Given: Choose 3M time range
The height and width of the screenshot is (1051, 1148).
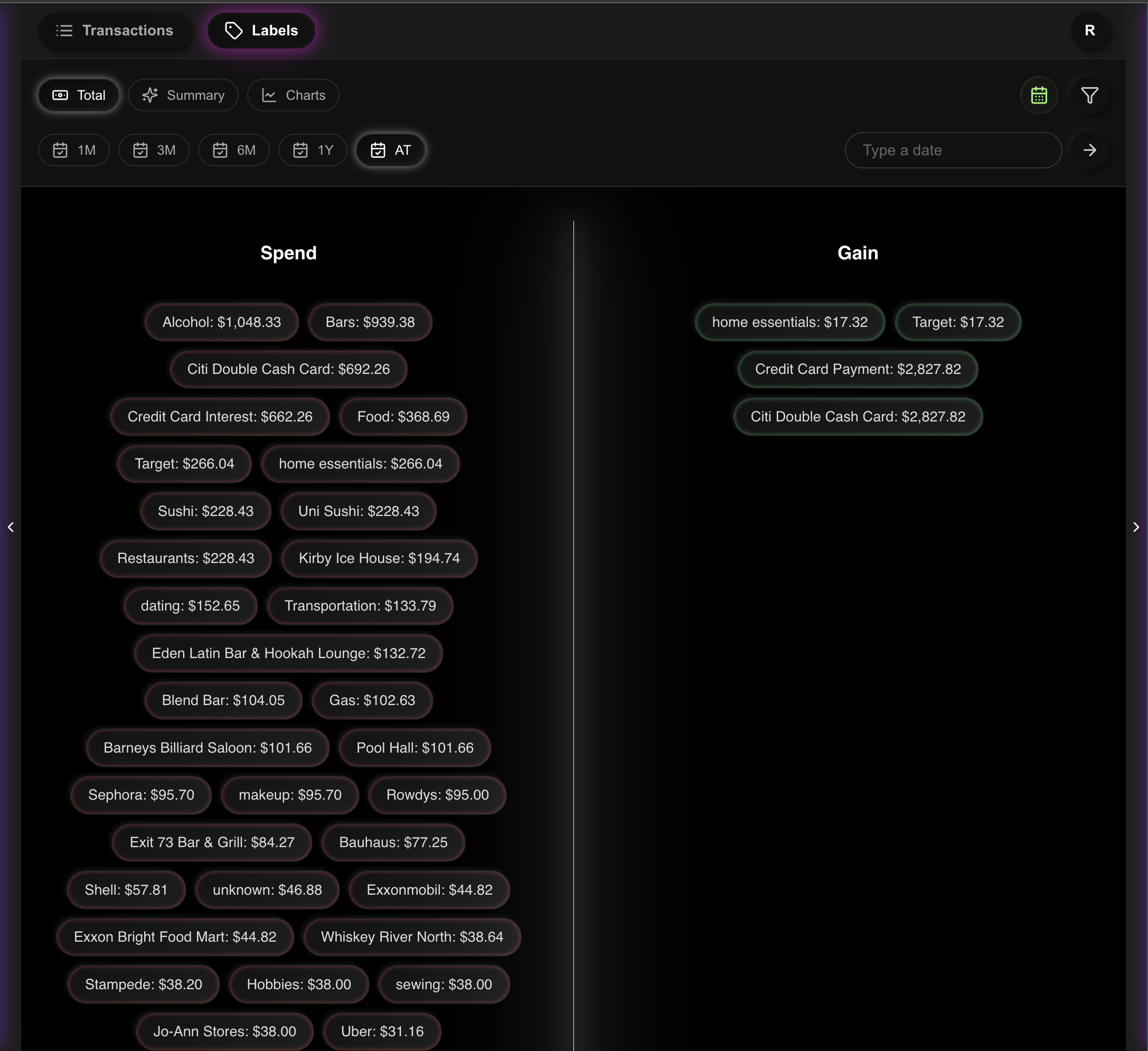Looking at the screenshot, I should [154, 151].
